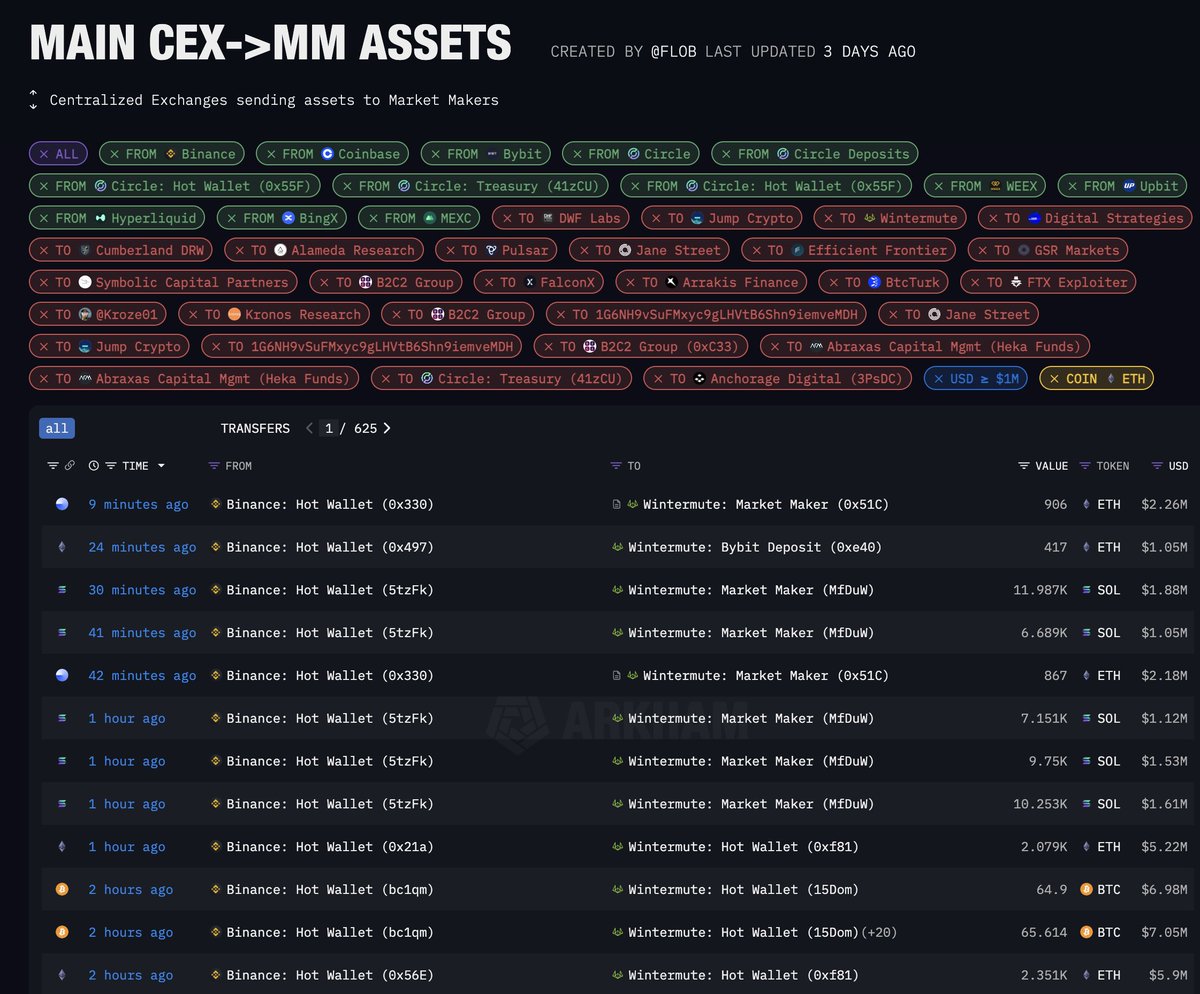The width and height of the screenshot is (1200, 994).
Task: Click the blue 'all' tag above table
Action: point(57,428)
